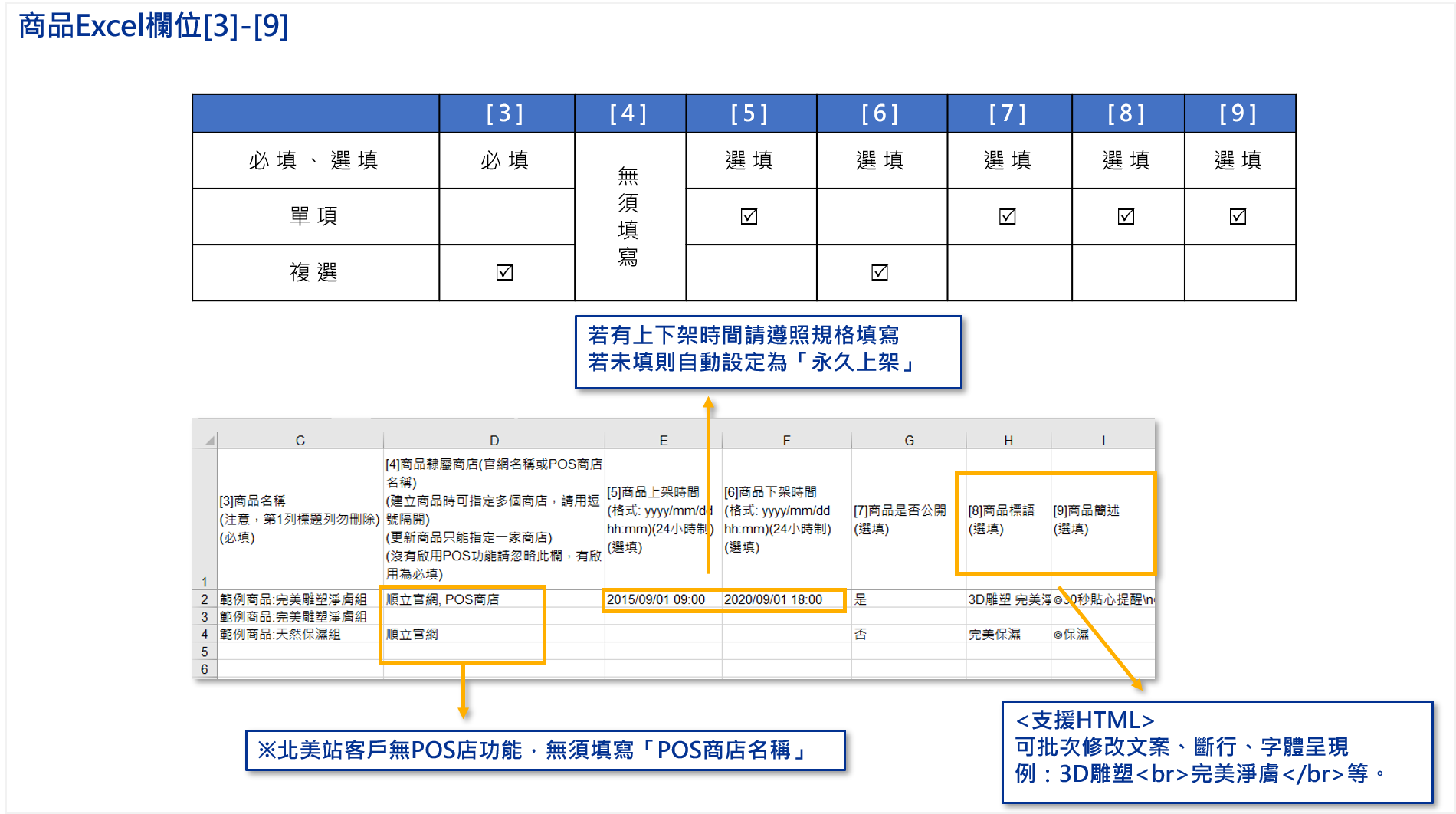Viewport: 1456px width, 814px height.
Task: Click the [8]商品標語 header cell
Action: [1002, 519]
